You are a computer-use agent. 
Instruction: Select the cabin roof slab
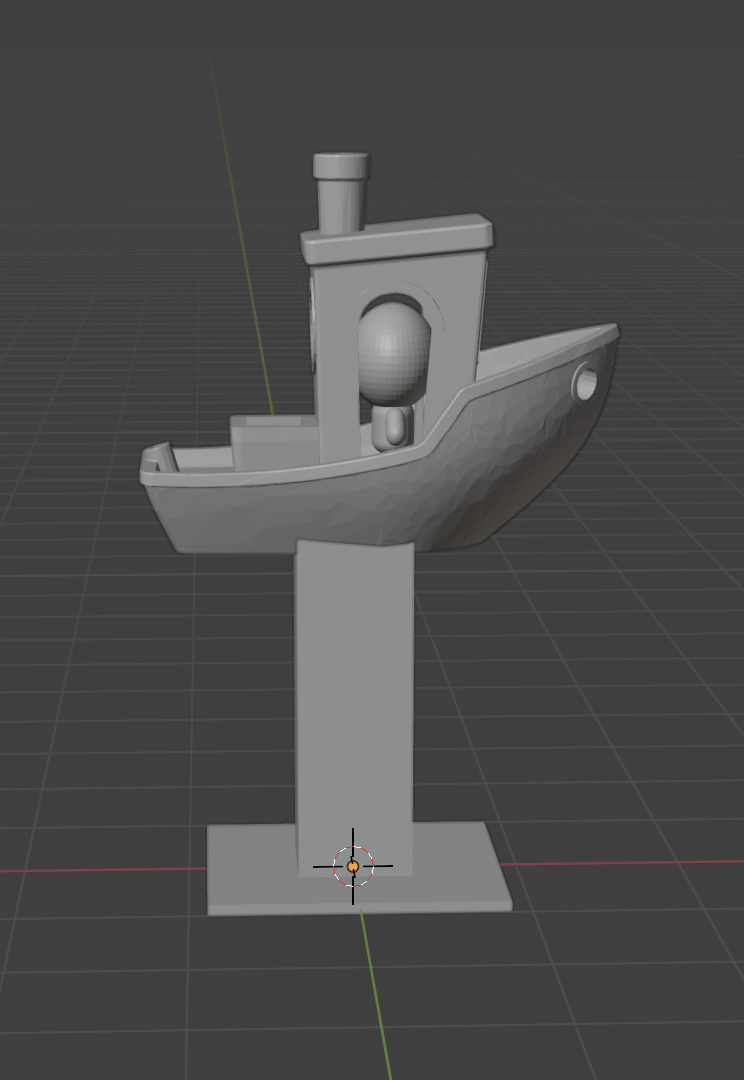pos(396,238)
